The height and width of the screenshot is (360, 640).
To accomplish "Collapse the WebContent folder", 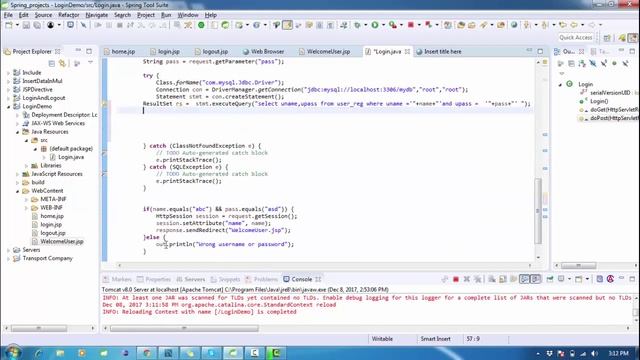I will pos(18,191).
